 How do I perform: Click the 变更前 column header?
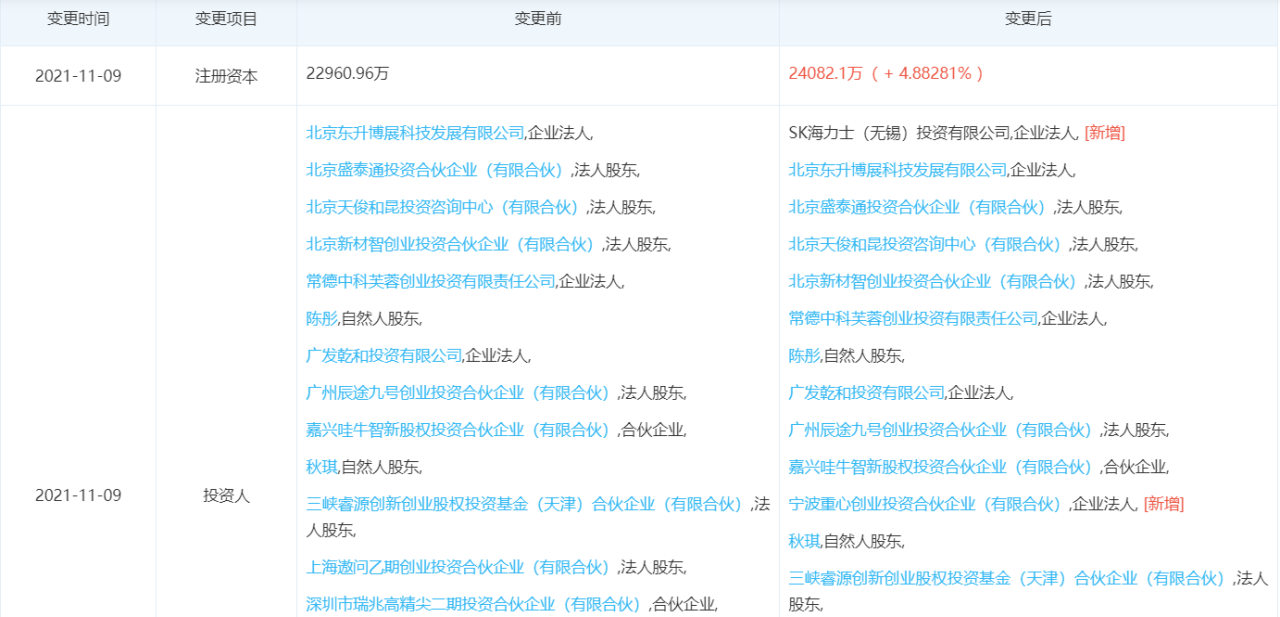(x=538, y=20)
